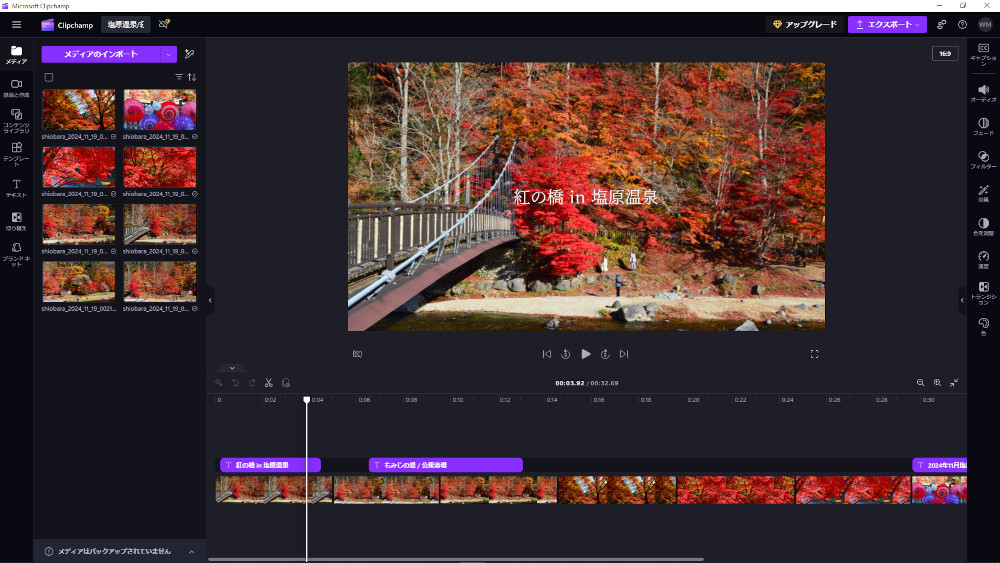This screenshot has height=563, width=1000.
Task: Open the WM account avatar menu
Action: (985, 25)
